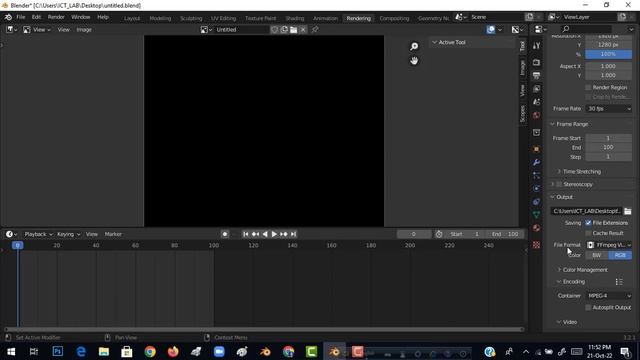Open the Window menu
The height and width of the screenshot is (360, 640).
(x=80, y=17)
